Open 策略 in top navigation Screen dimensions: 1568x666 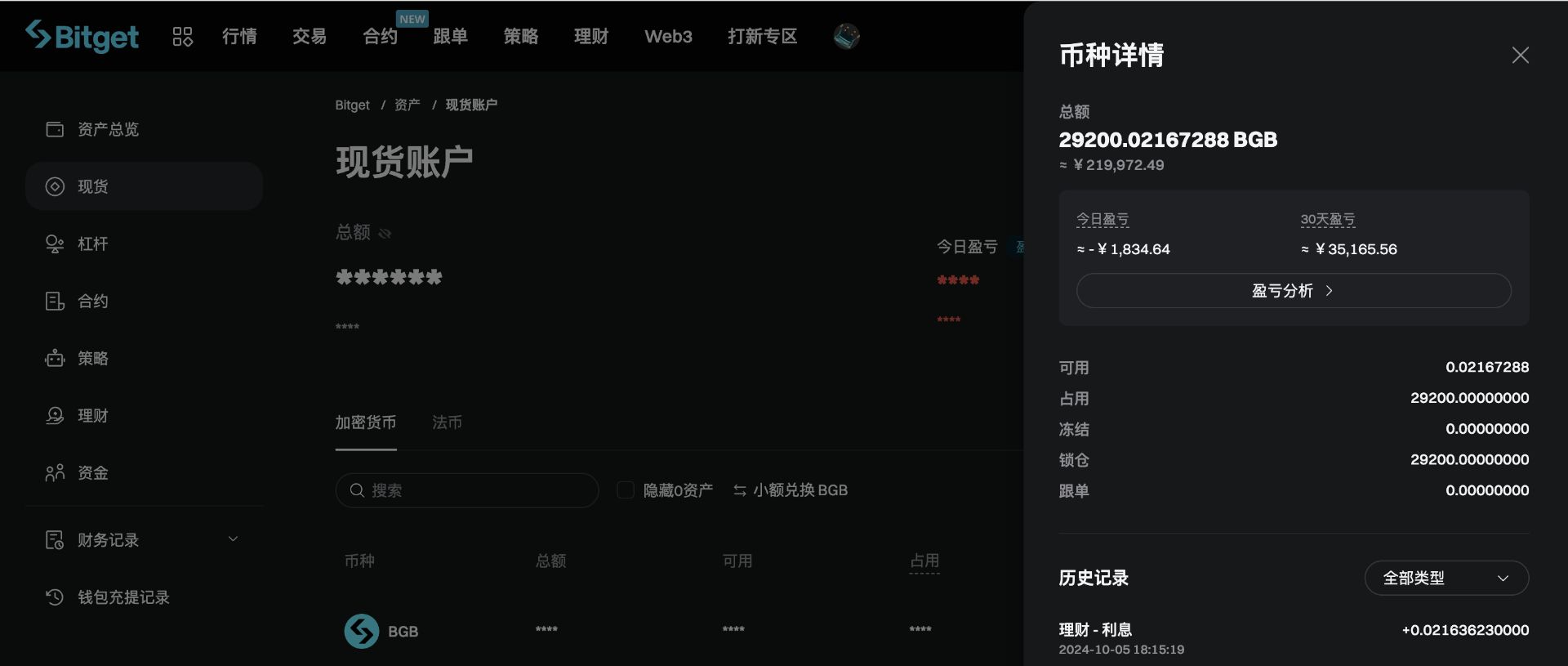click(x=520, y=36)
